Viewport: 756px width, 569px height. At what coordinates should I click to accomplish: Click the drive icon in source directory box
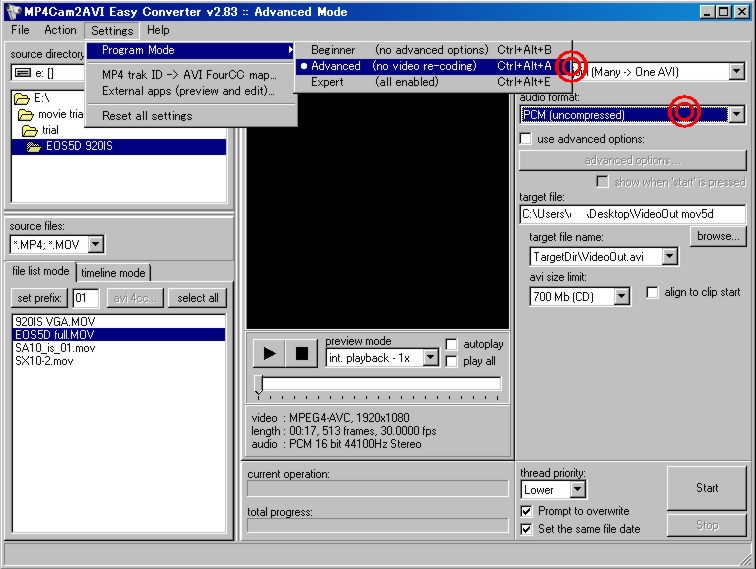[x=23, y=73]
